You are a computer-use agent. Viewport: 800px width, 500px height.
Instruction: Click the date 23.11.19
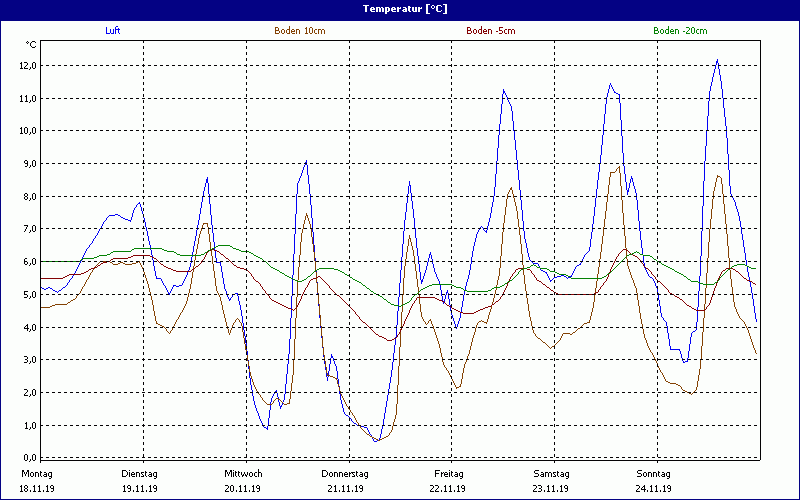pos(551,489)
